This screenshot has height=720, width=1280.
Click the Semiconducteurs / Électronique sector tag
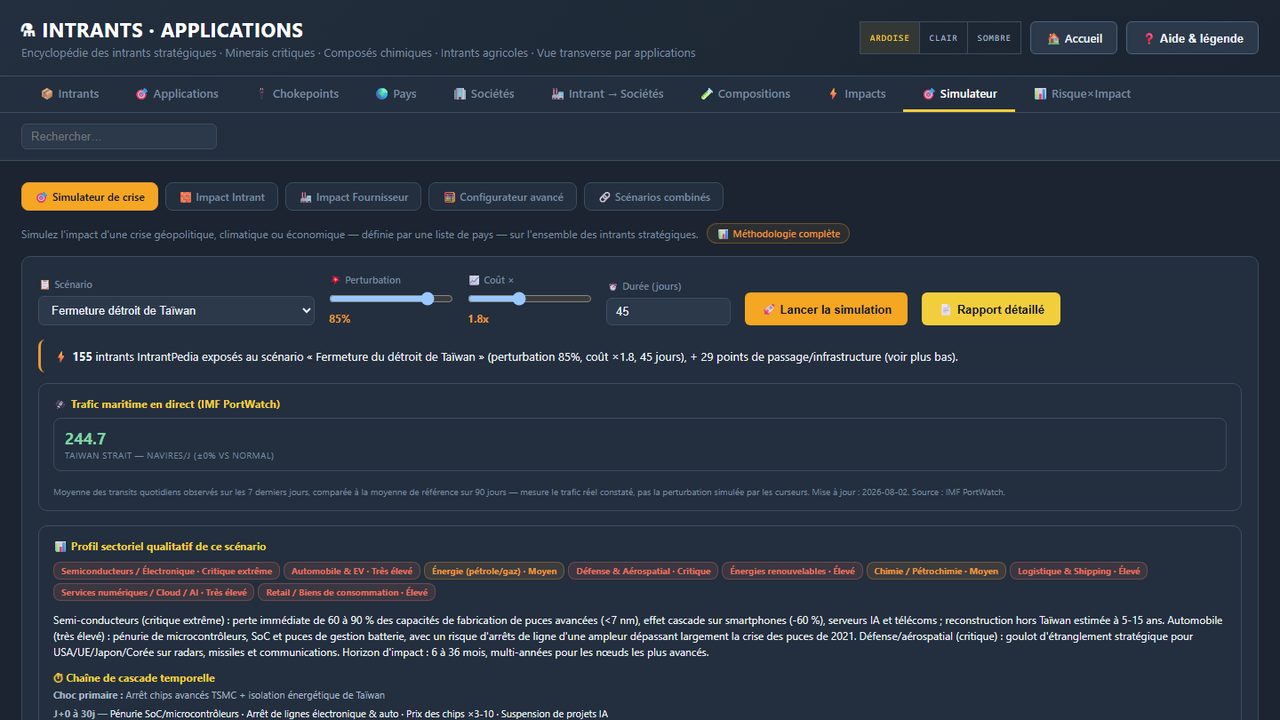166,571
